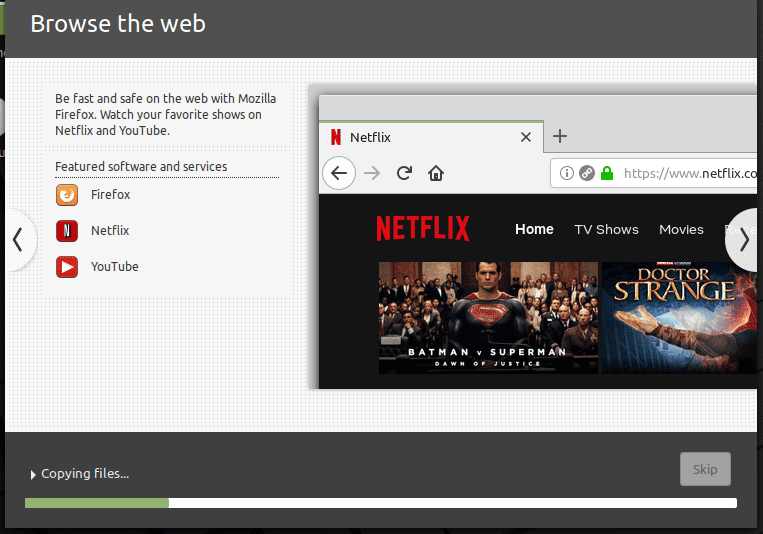Select the Netflix tab title
This screenshot has width=763, height=534.
[x=370, y=137]
